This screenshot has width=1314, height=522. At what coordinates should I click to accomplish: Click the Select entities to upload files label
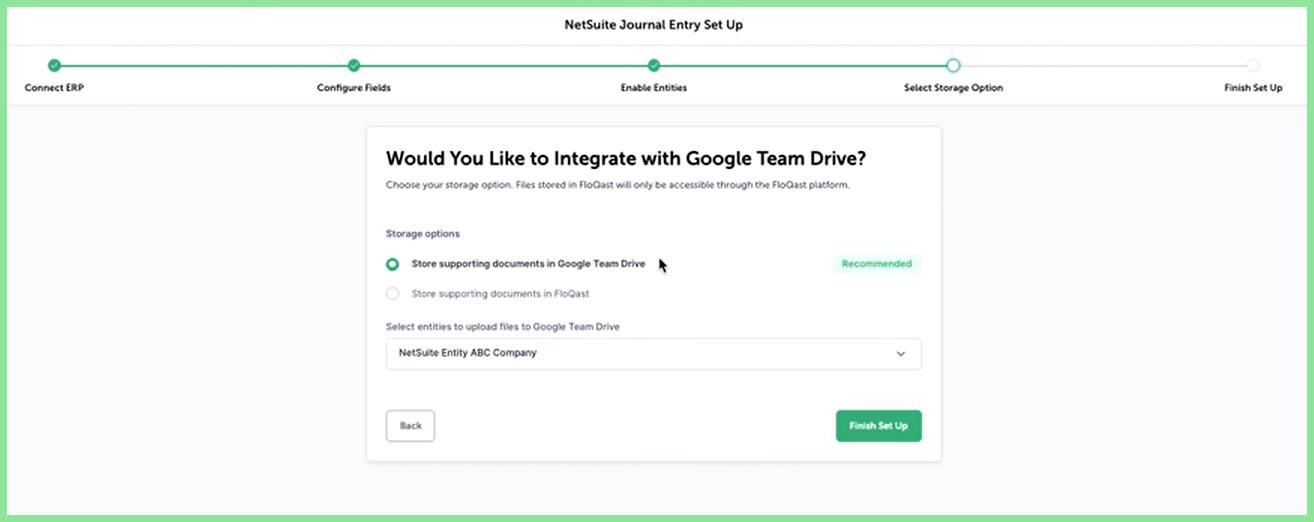point(503,327)
